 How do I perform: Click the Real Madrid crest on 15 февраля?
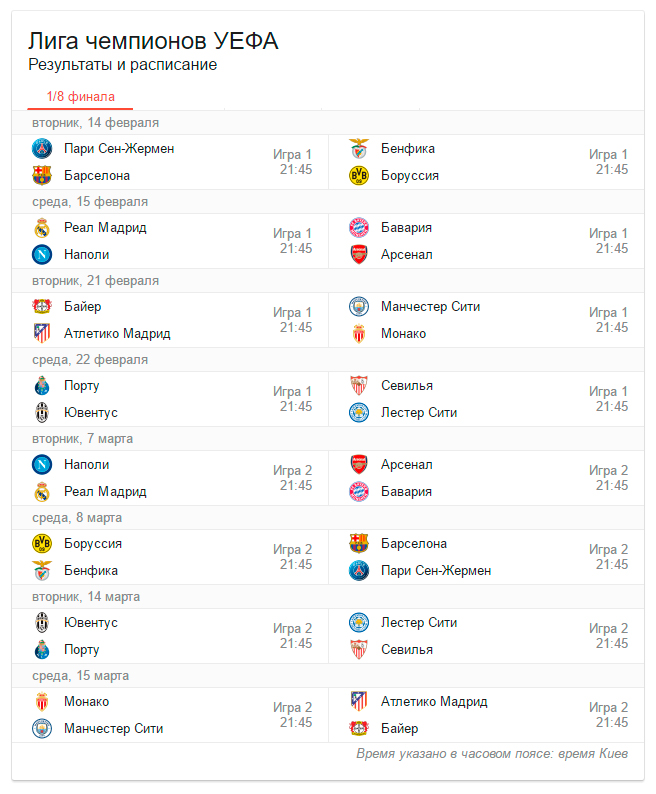click(42, 228)
